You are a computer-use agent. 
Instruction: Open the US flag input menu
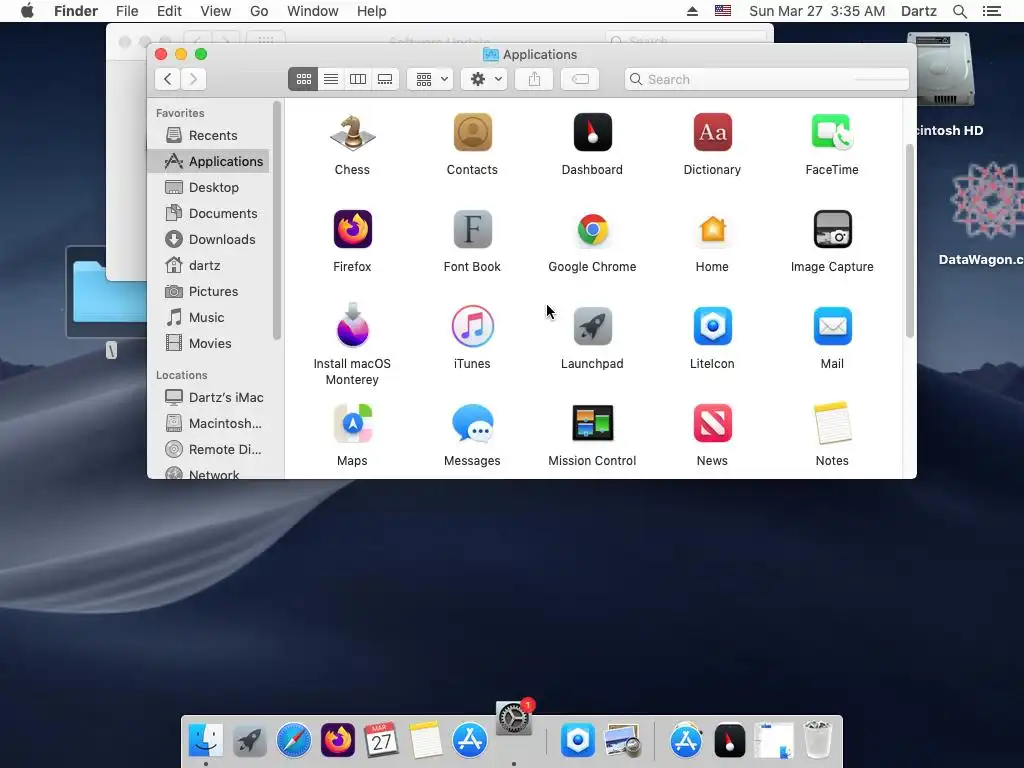coord(723,11)
